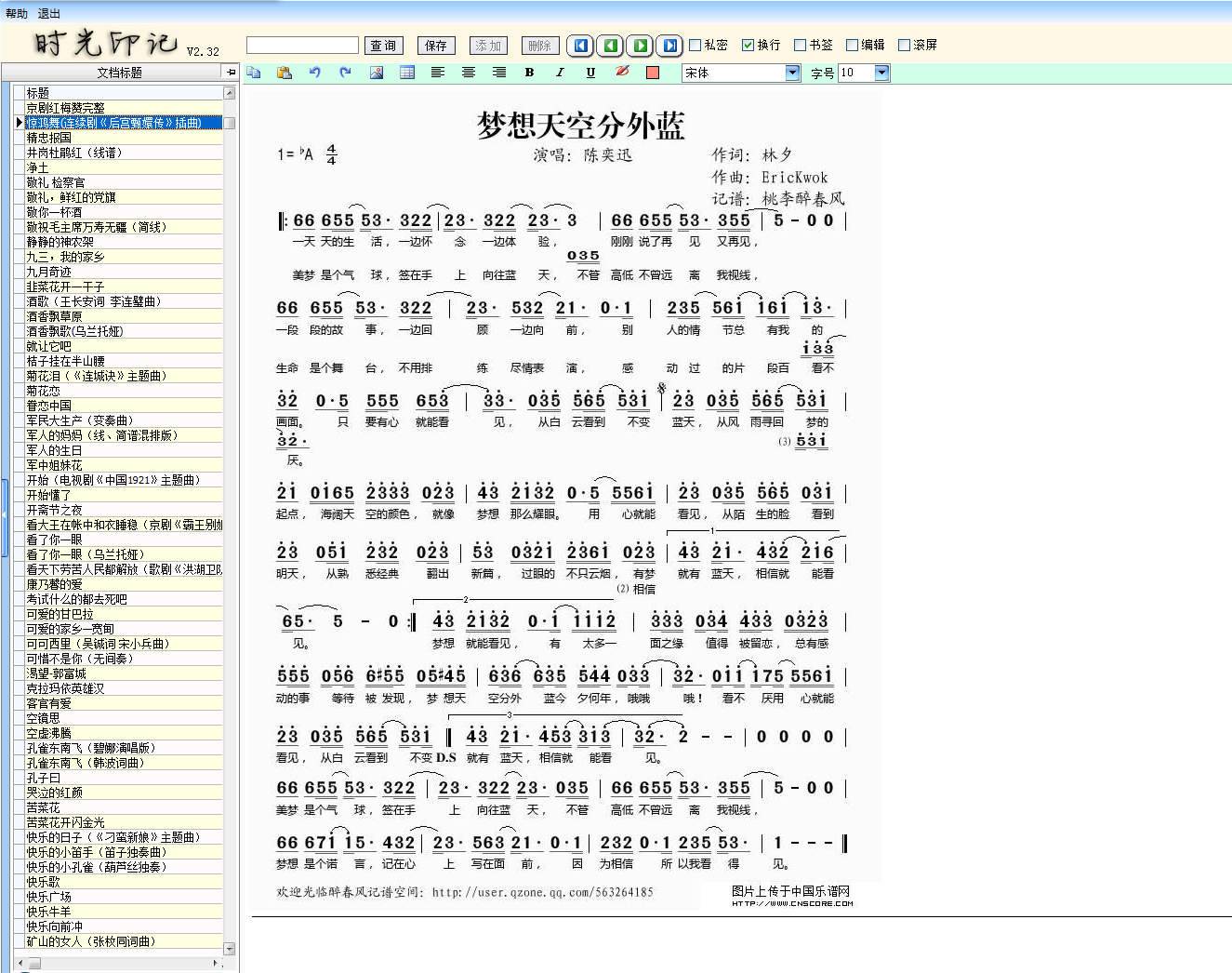Select 快乐向前冲 in the list
Screen dimensions: 1232x973
pyautogui.click(x=123, y=926)
